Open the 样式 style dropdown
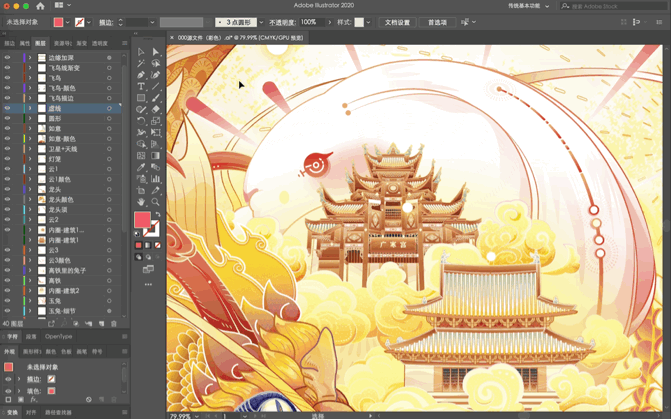The image size is (671, 419). (368, 22)
